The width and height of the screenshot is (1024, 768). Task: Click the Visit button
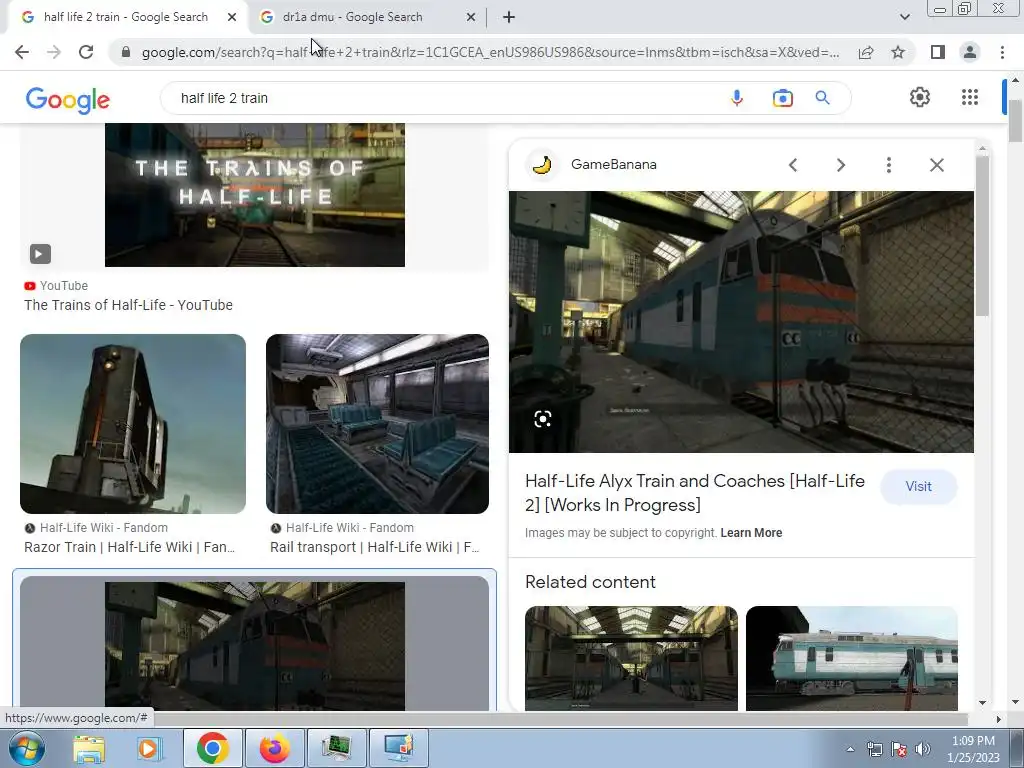coord(918,487)
